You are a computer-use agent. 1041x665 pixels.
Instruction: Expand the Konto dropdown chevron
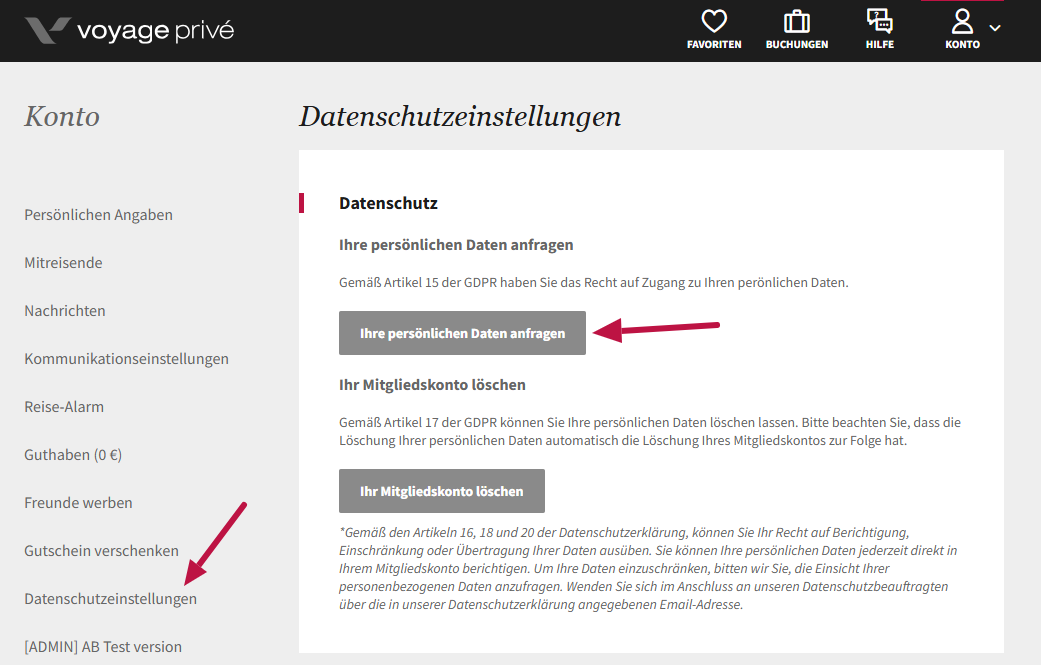tap(995, 27)
